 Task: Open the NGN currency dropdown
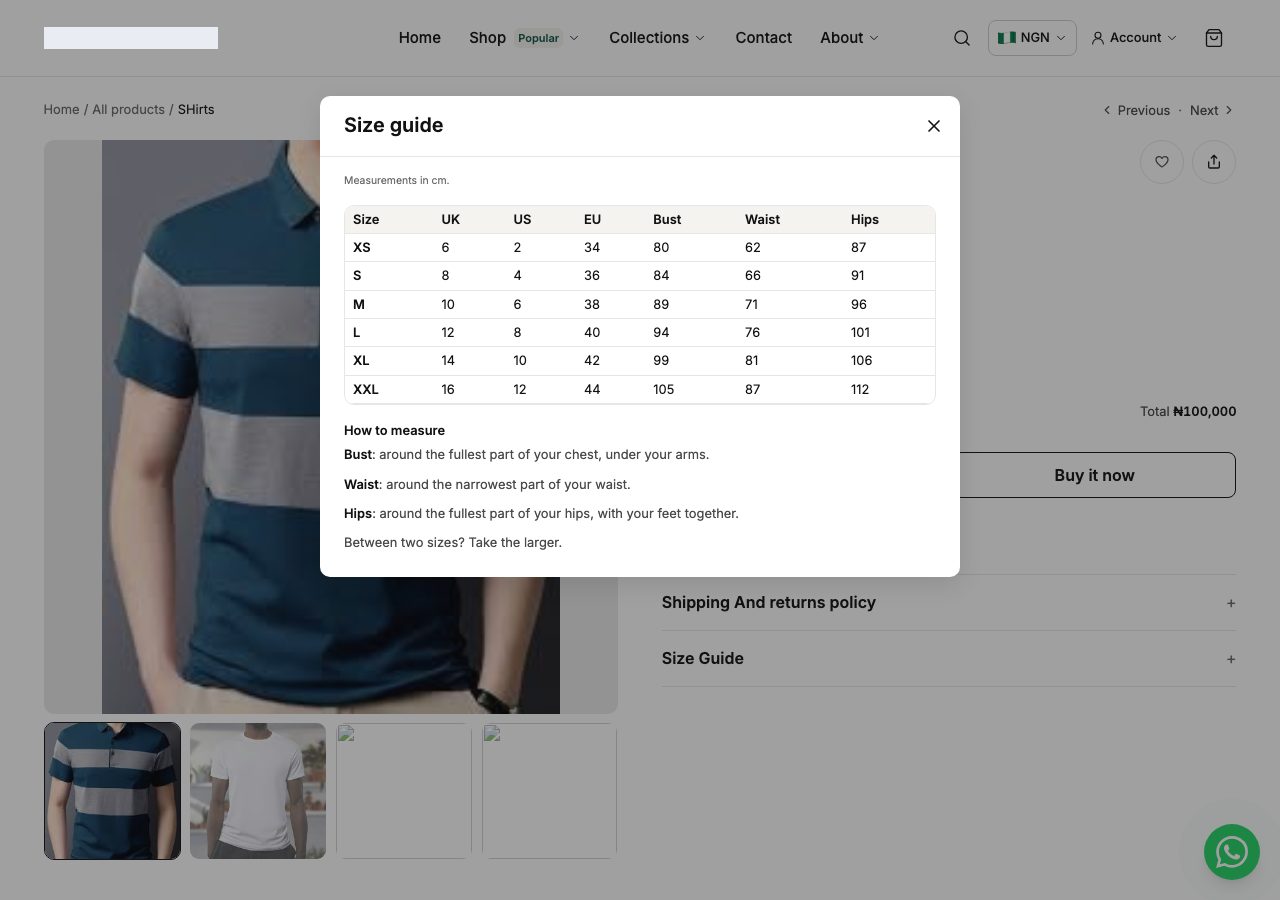(x=1032, y=38)
